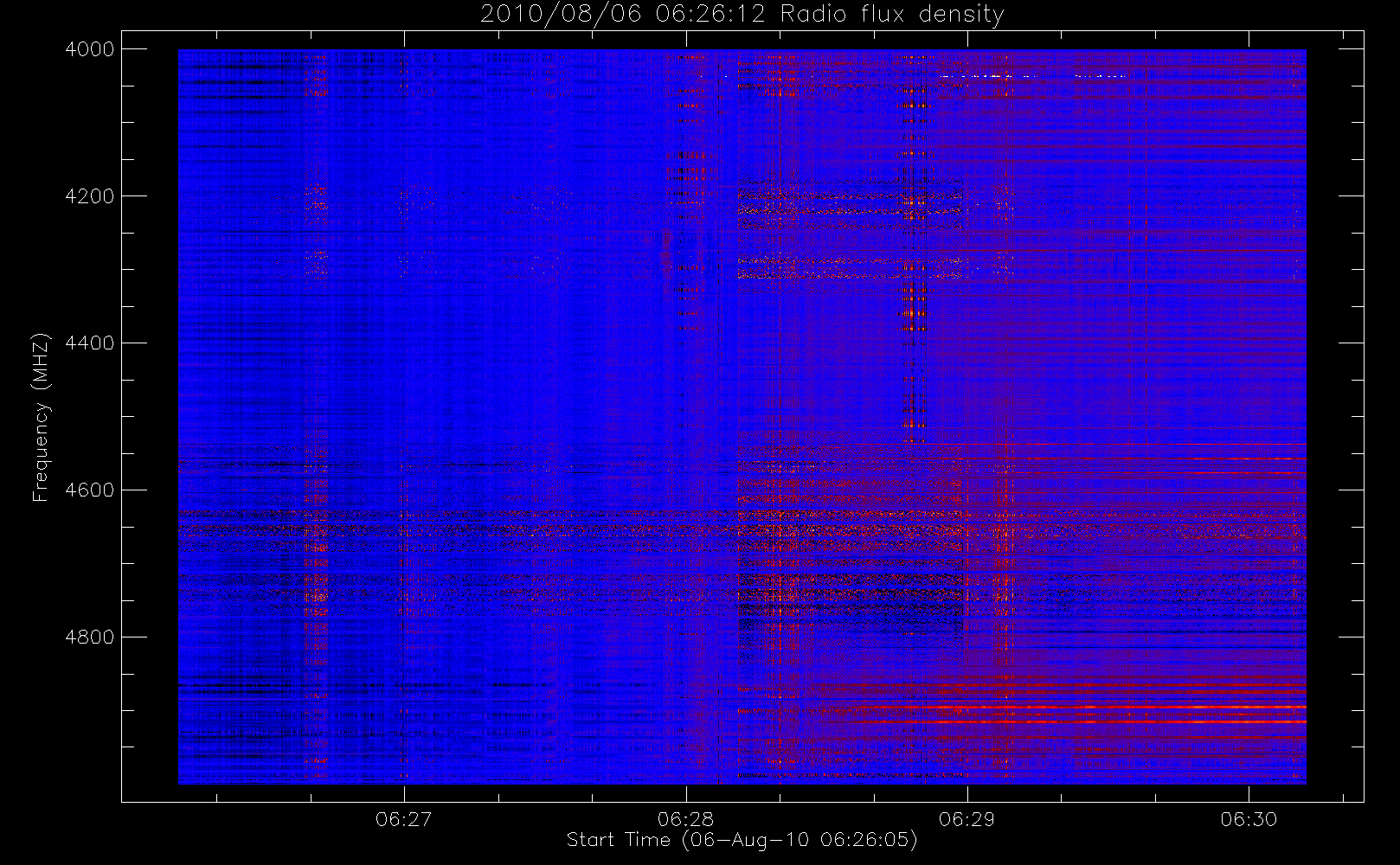Click the "Frequency (MHZ)" axis label
1400x865 pixels.
point(40,417)
